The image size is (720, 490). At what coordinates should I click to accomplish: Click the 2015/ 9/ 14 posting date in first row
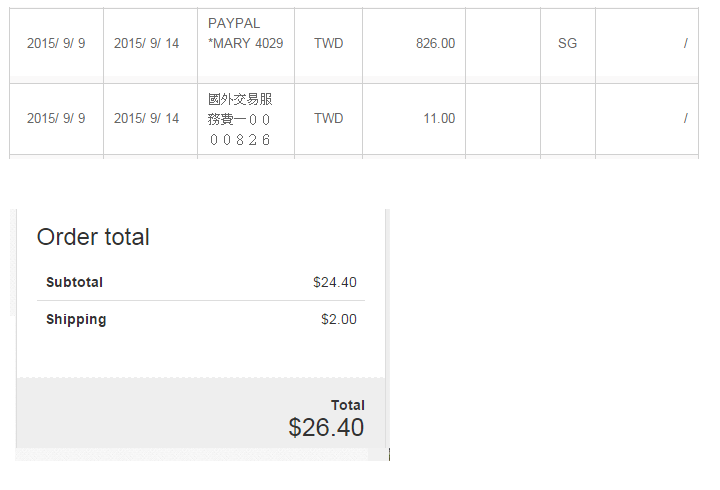[146, 43]
